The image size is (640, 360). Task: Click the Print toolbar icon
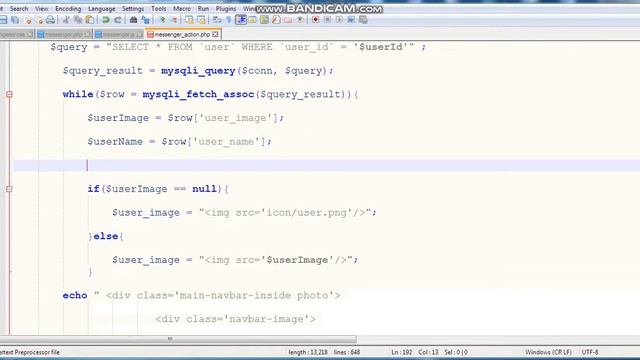coord(50,20)
